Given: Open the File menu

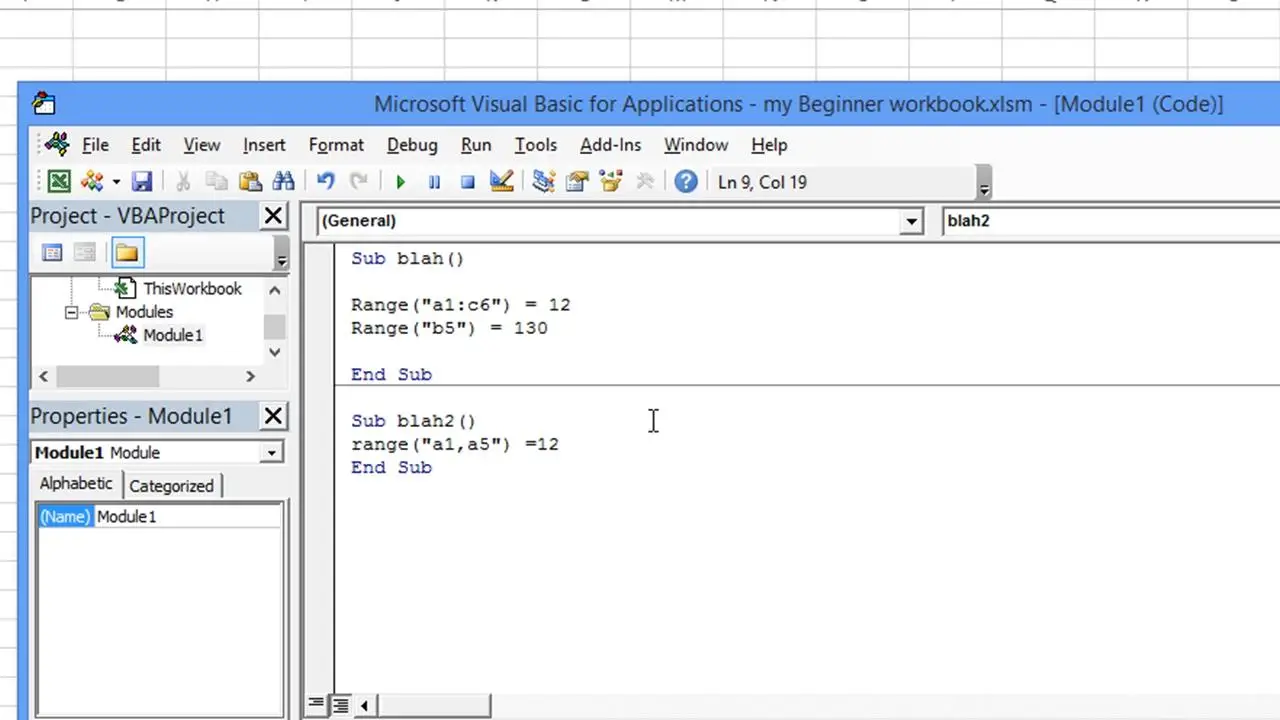Looking at the screenshot, I should click(x=95, y=145).
